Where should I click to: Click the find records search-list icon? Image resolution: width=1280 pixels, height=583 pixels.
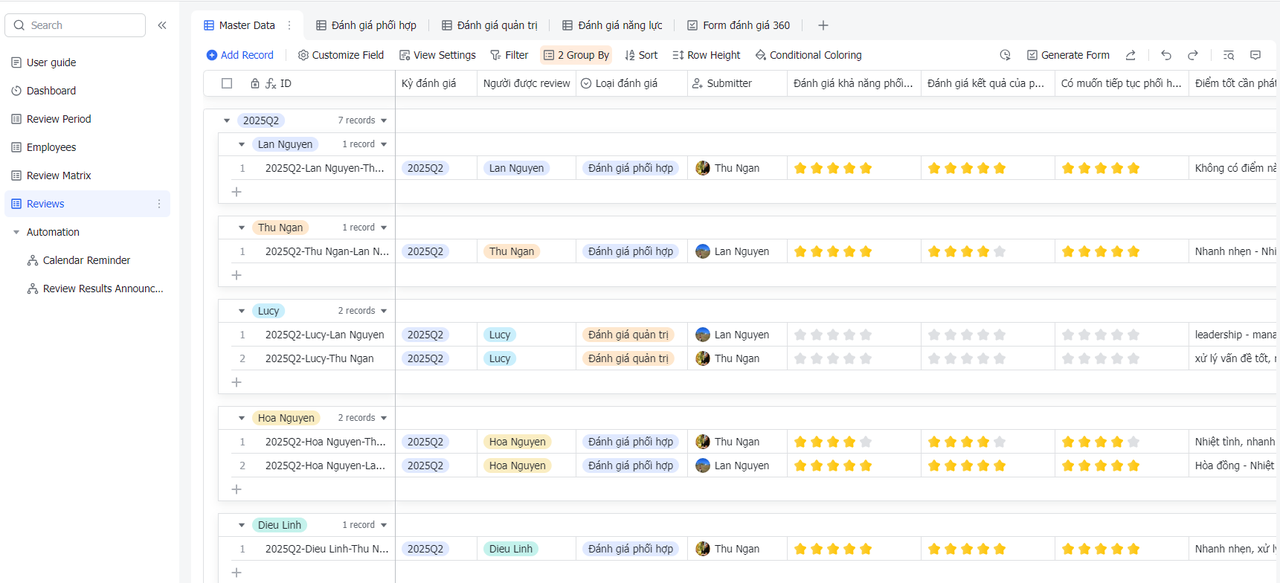click(x=1229, y=55)
